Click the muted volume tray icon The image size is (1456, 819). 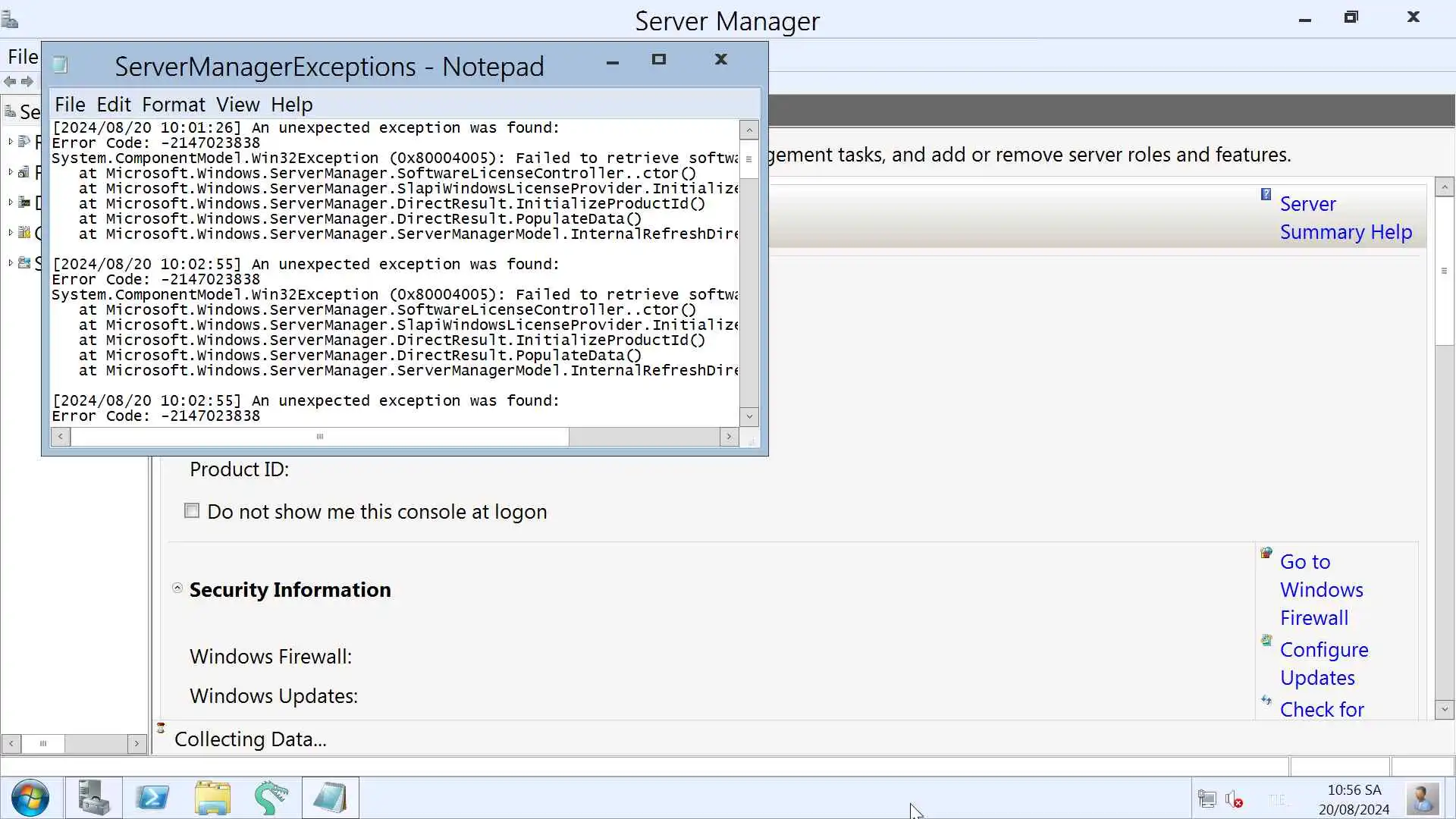click(1234, 799)
